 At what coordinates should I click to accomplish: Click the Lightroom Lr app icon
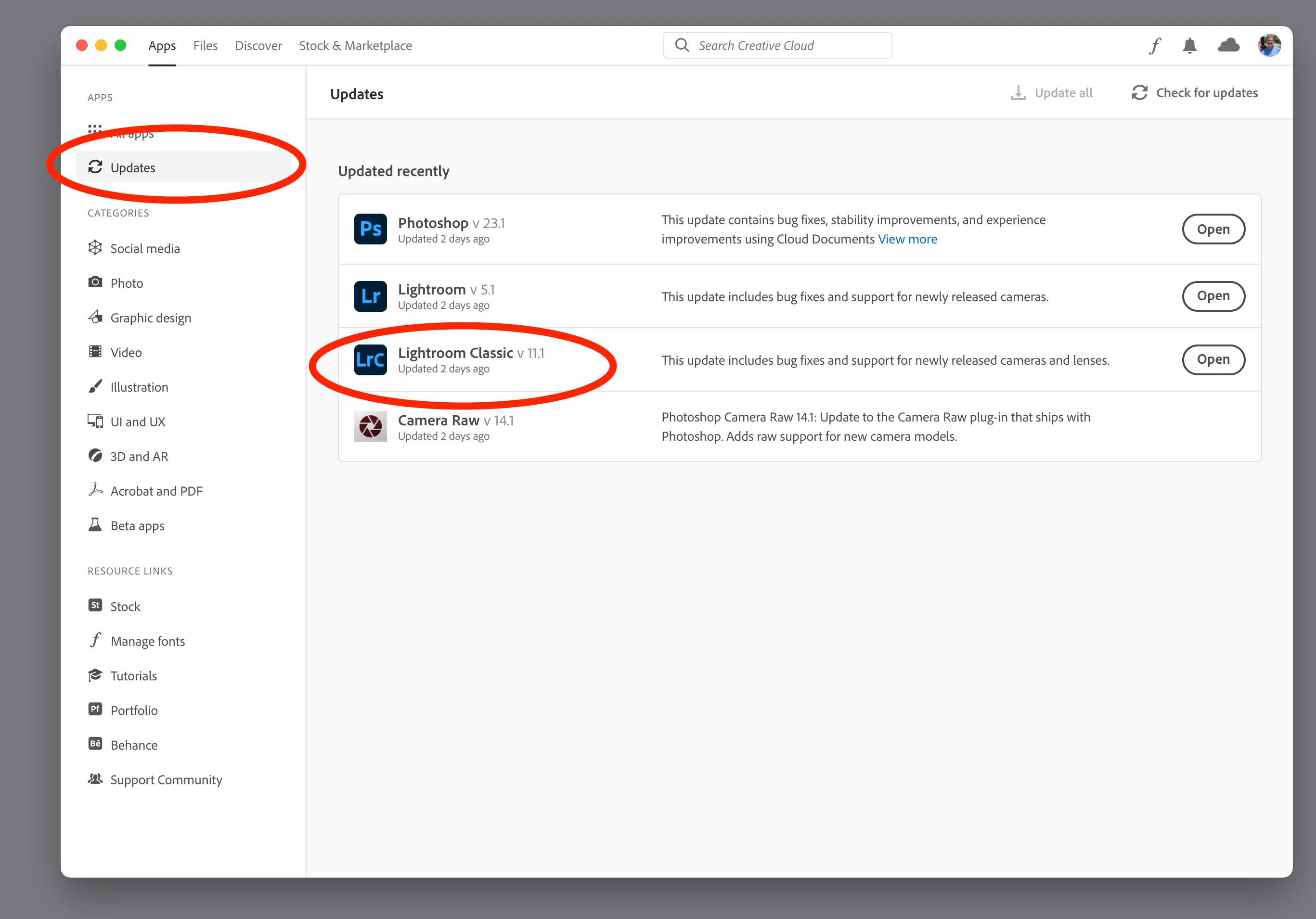tap(370, 296)
